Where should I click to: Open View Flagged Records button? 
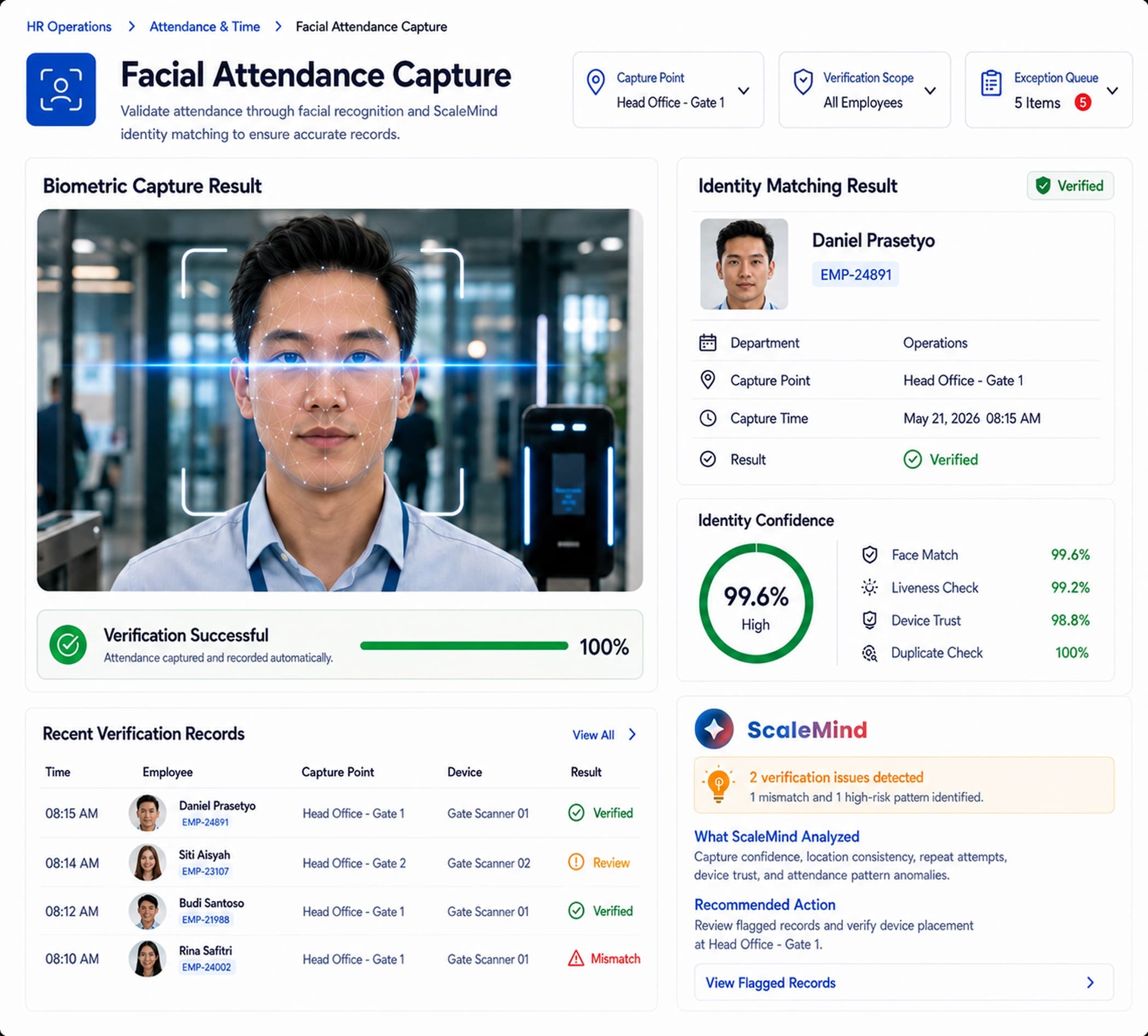904,982
